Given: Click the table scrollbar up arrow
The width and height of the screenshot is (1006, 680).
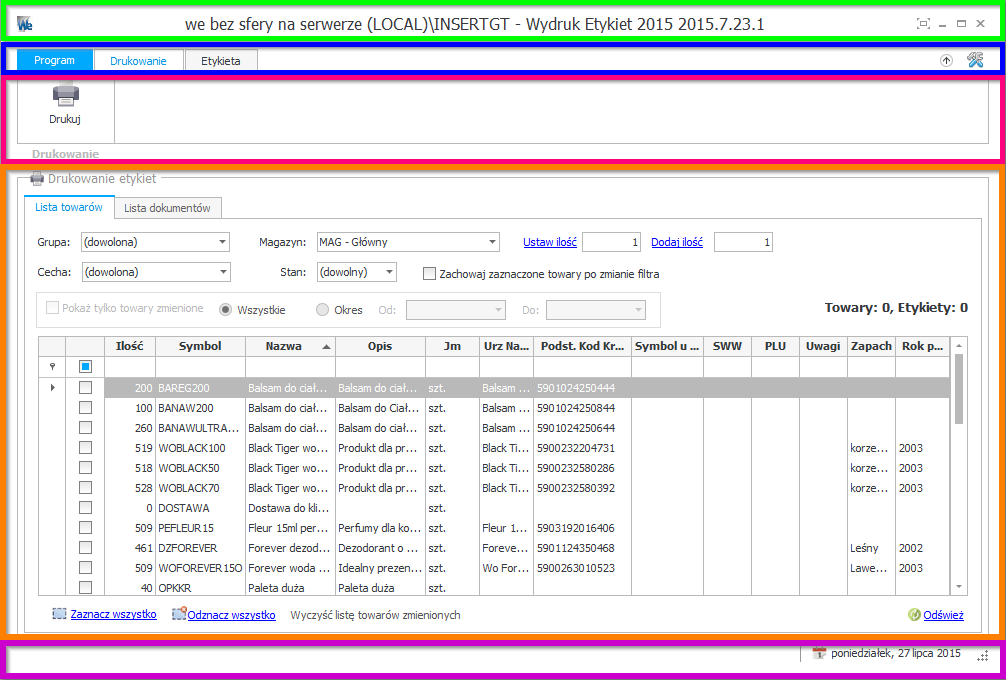Looking at the screenshot, I should pyautogui.click(x=959, y=346).
